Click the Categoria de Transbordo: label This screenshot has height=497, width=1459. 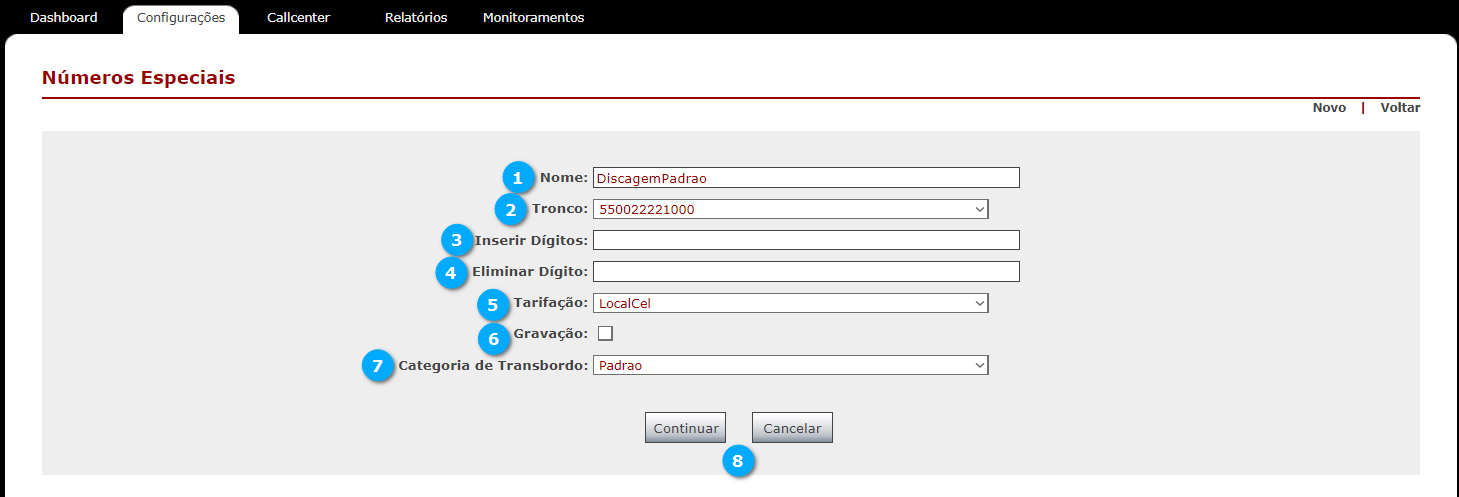point(493,365)
